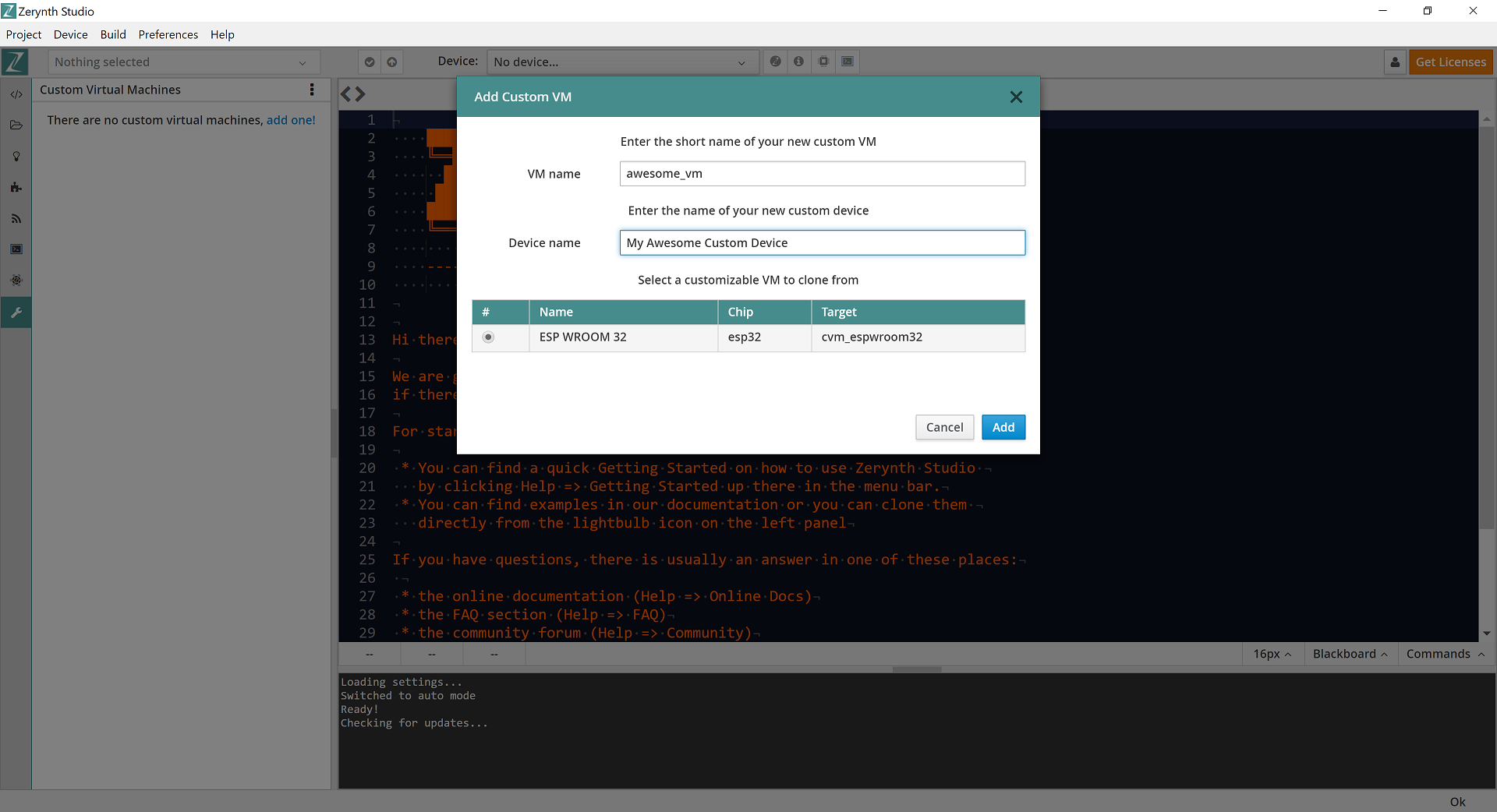Viewport: 1497px width, 812px height.
Task: Click the chip virtualize device toolbar icon
Action: [823, 61]
